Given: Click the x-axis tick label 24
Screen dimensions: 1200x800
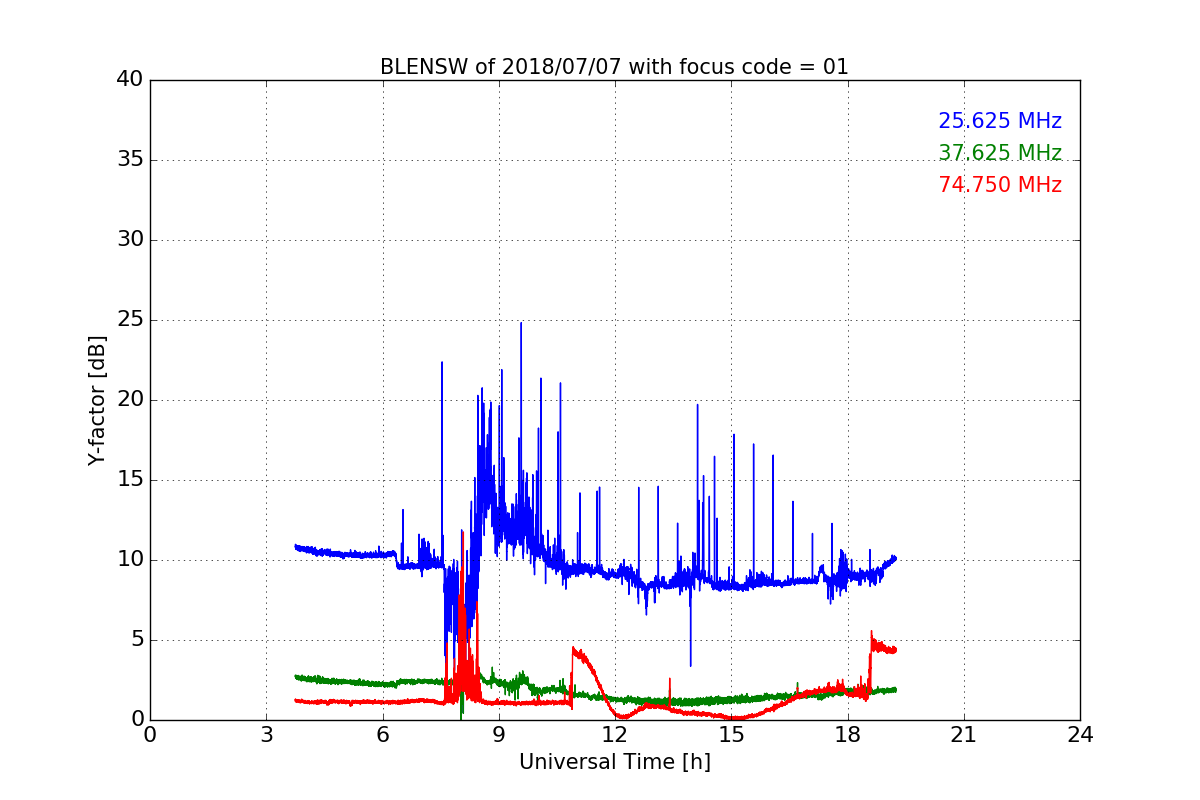Looking at the screenshot, I should (x=1080, y=734).
